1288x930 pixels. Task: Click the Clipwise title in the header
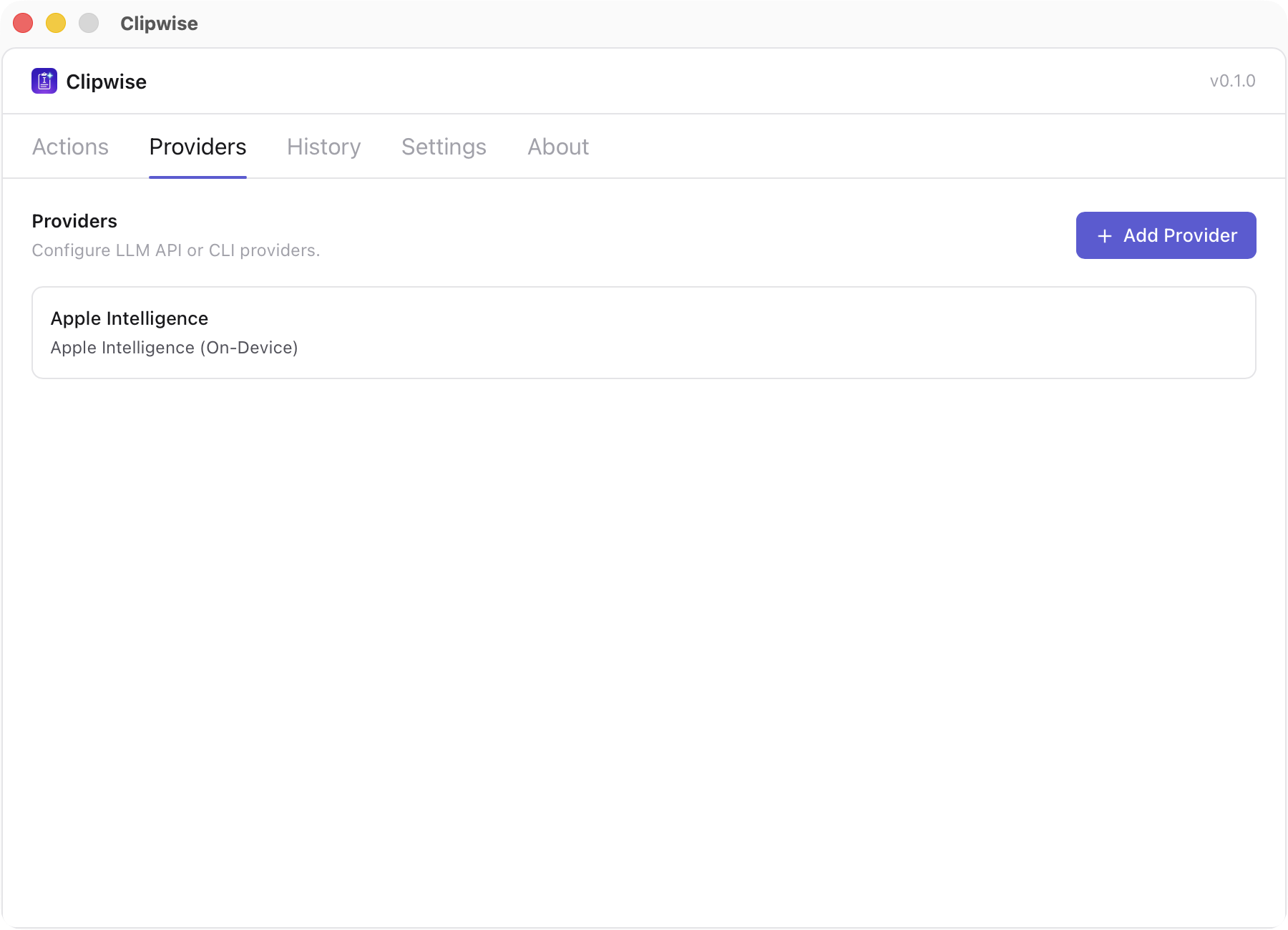click(x=106, y=81)
